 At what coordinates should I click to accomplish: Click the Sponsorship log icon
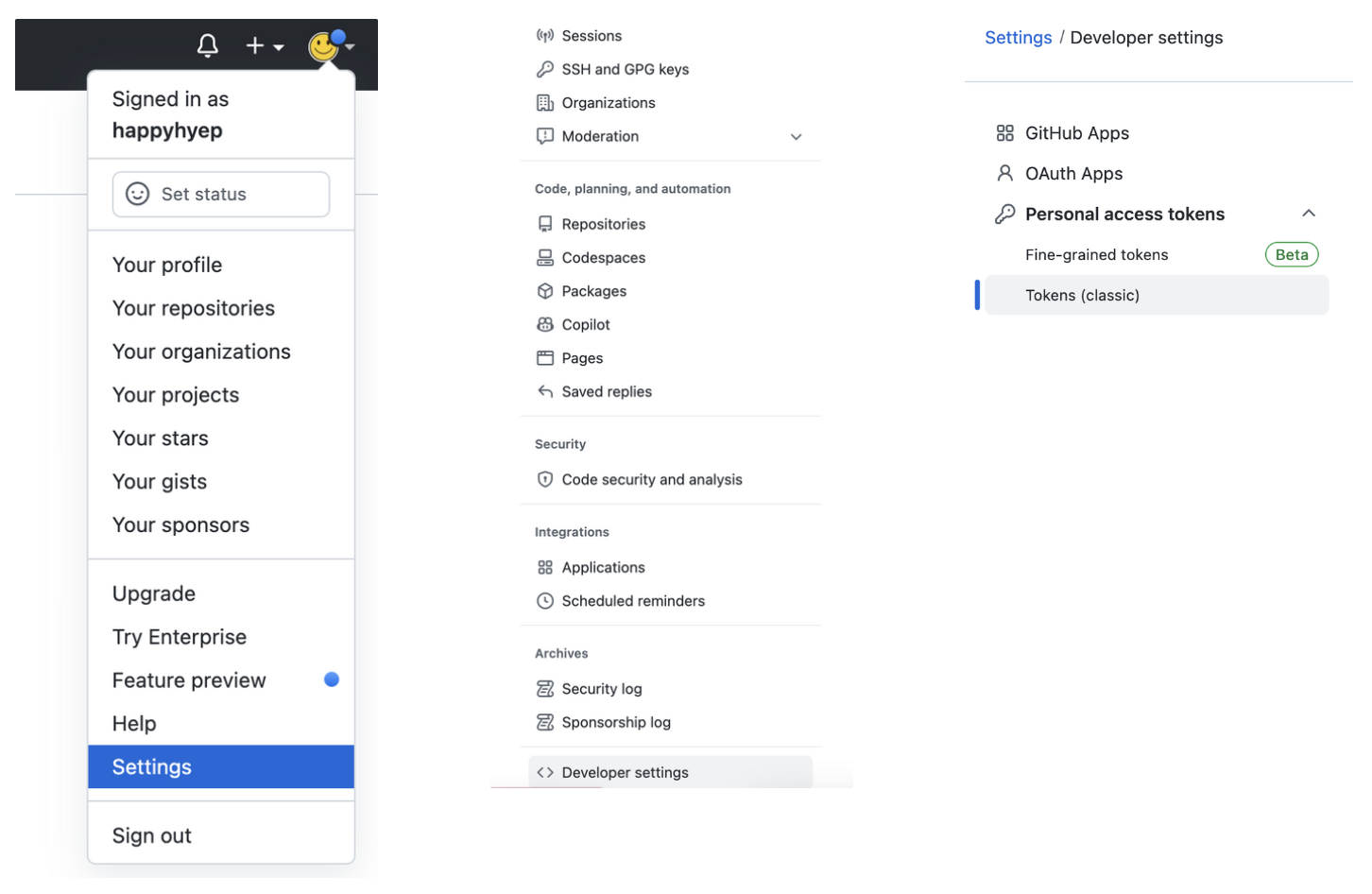(545, 722)
